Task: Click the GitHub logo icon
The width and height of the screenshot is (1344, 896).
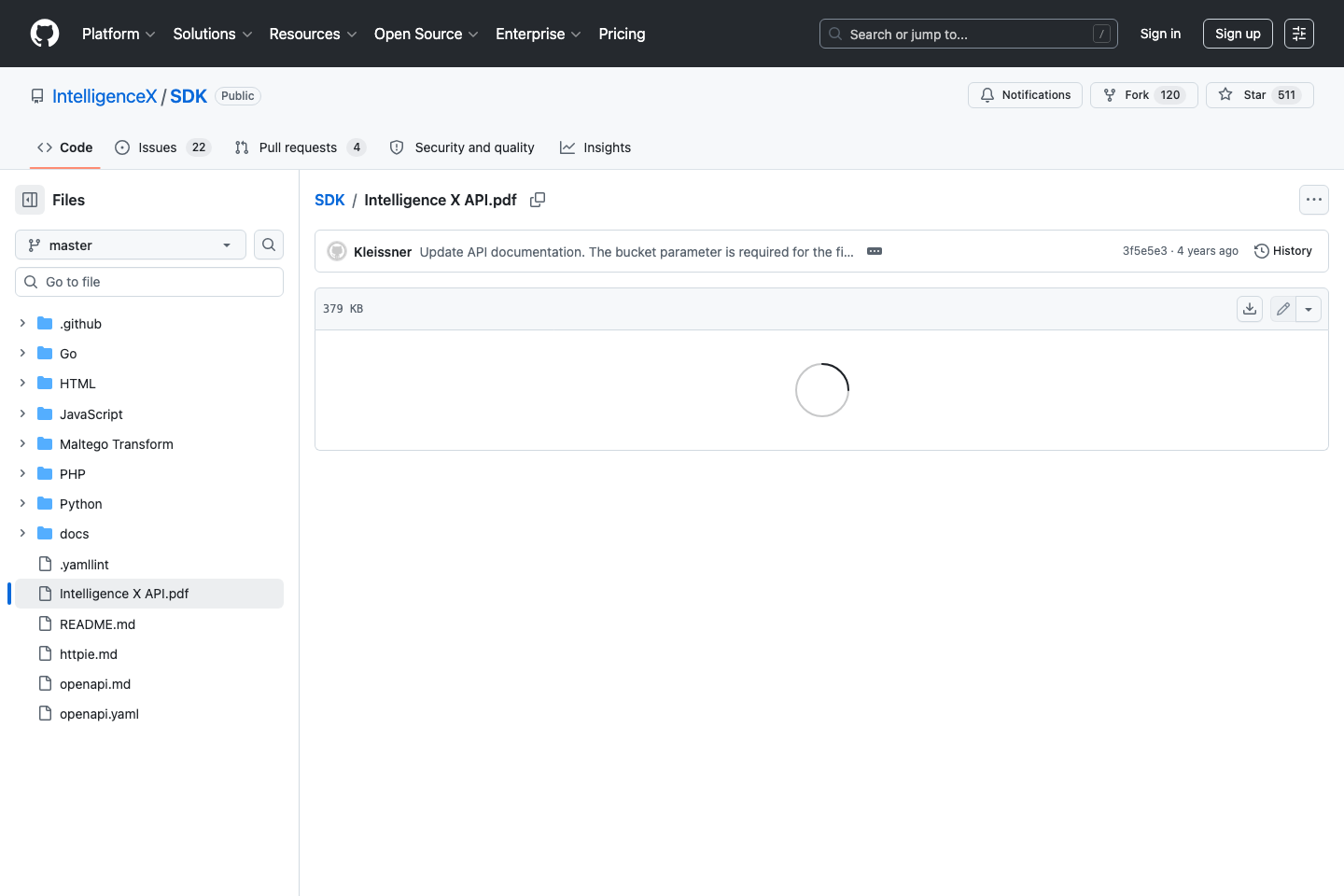Action: coord(44,34)
